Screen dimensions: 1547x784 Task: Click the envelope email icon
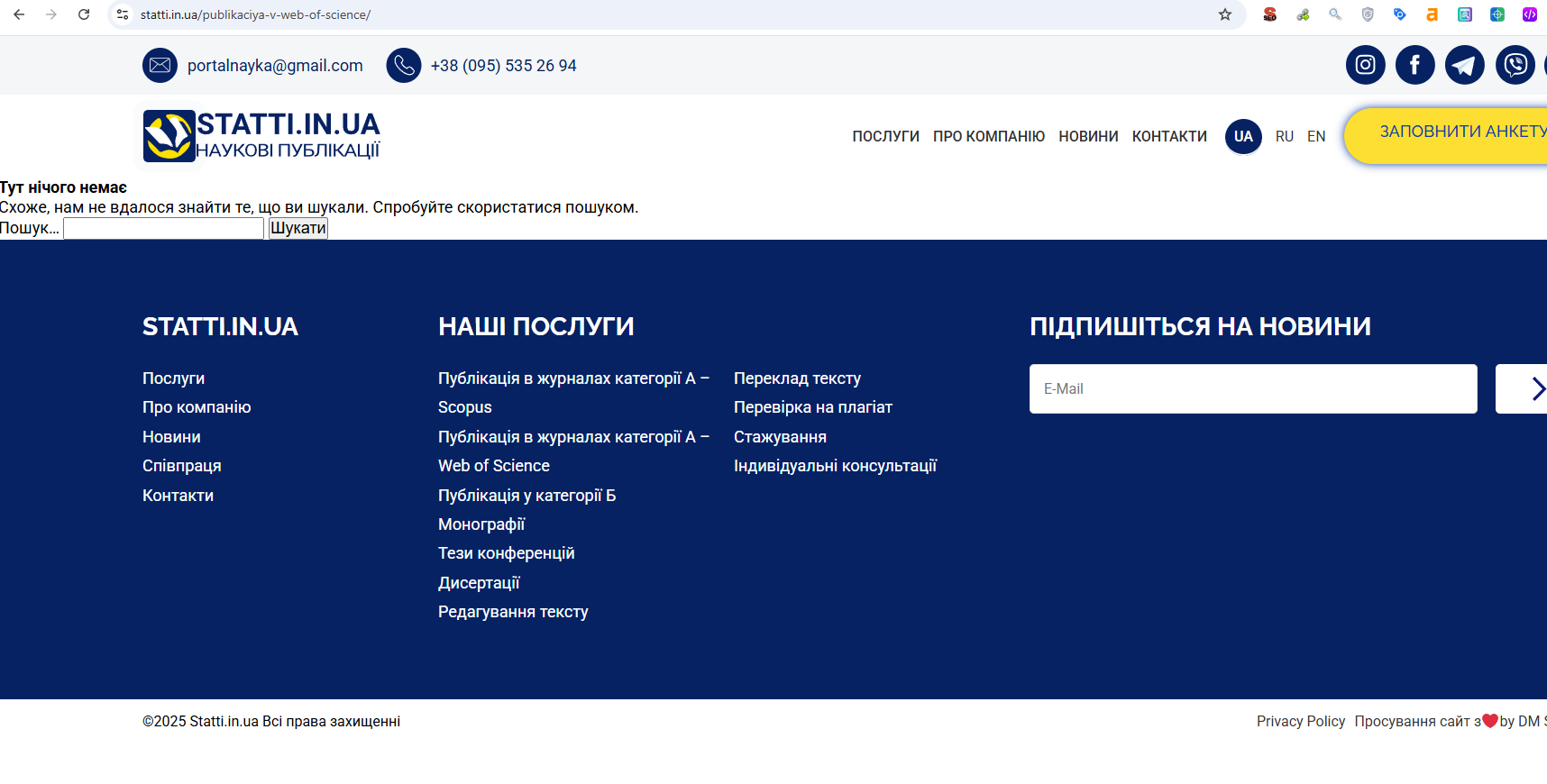[x=160, y=65]
